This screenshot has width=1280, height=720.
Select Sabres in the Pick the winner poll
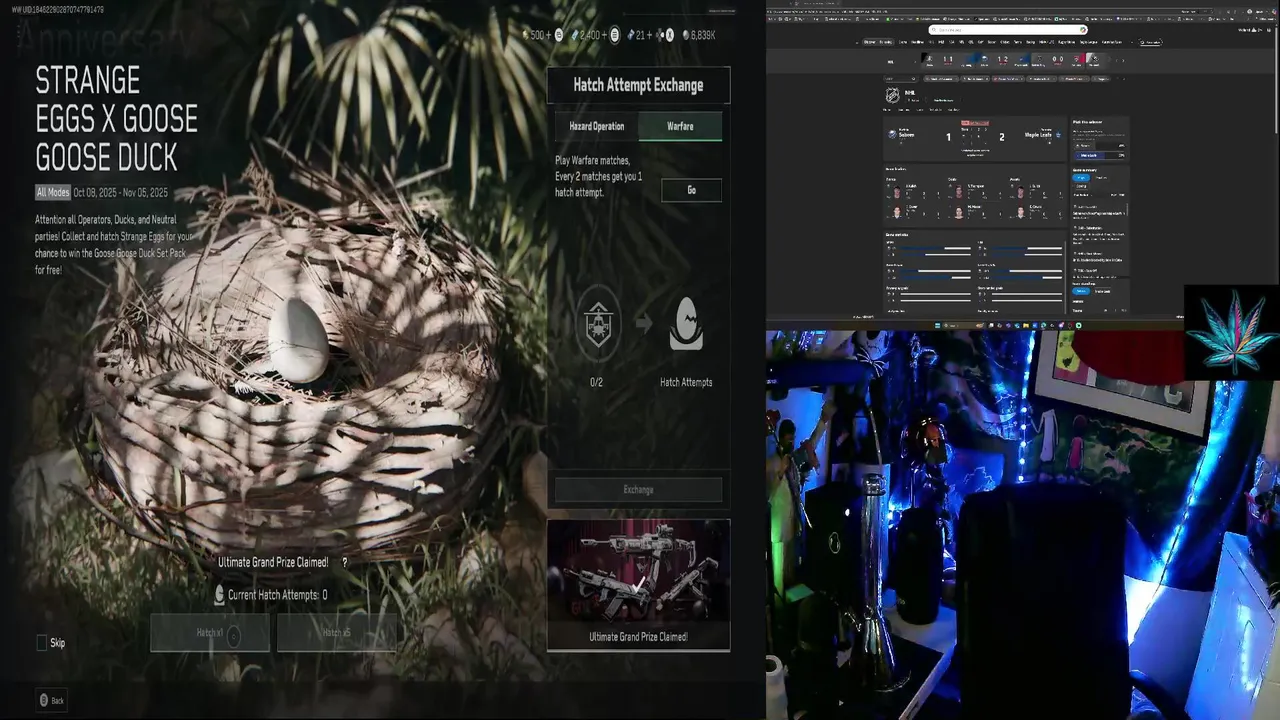point(1099,145)
